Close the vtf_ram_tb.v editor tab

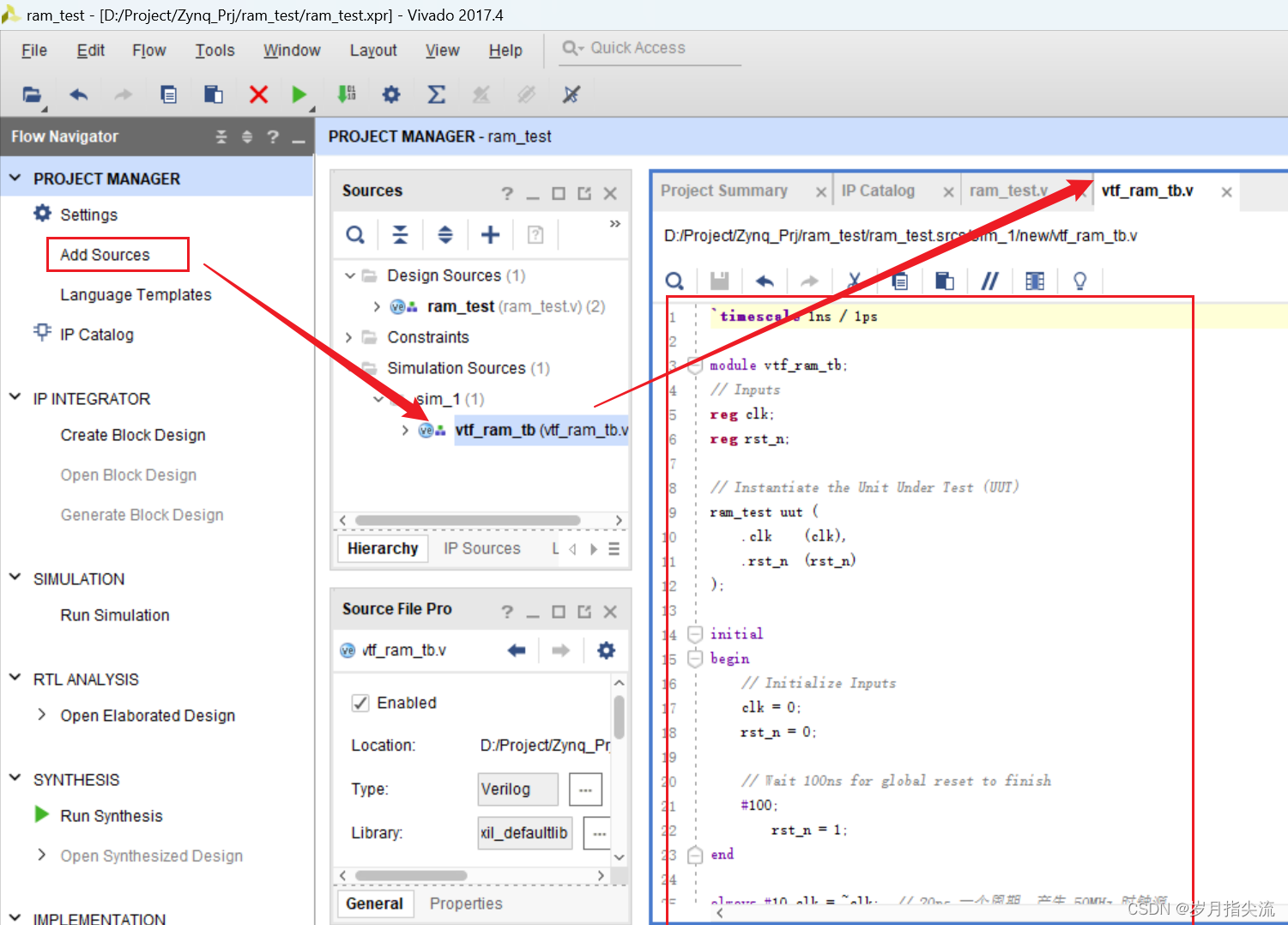click(x=1227, y=192)
